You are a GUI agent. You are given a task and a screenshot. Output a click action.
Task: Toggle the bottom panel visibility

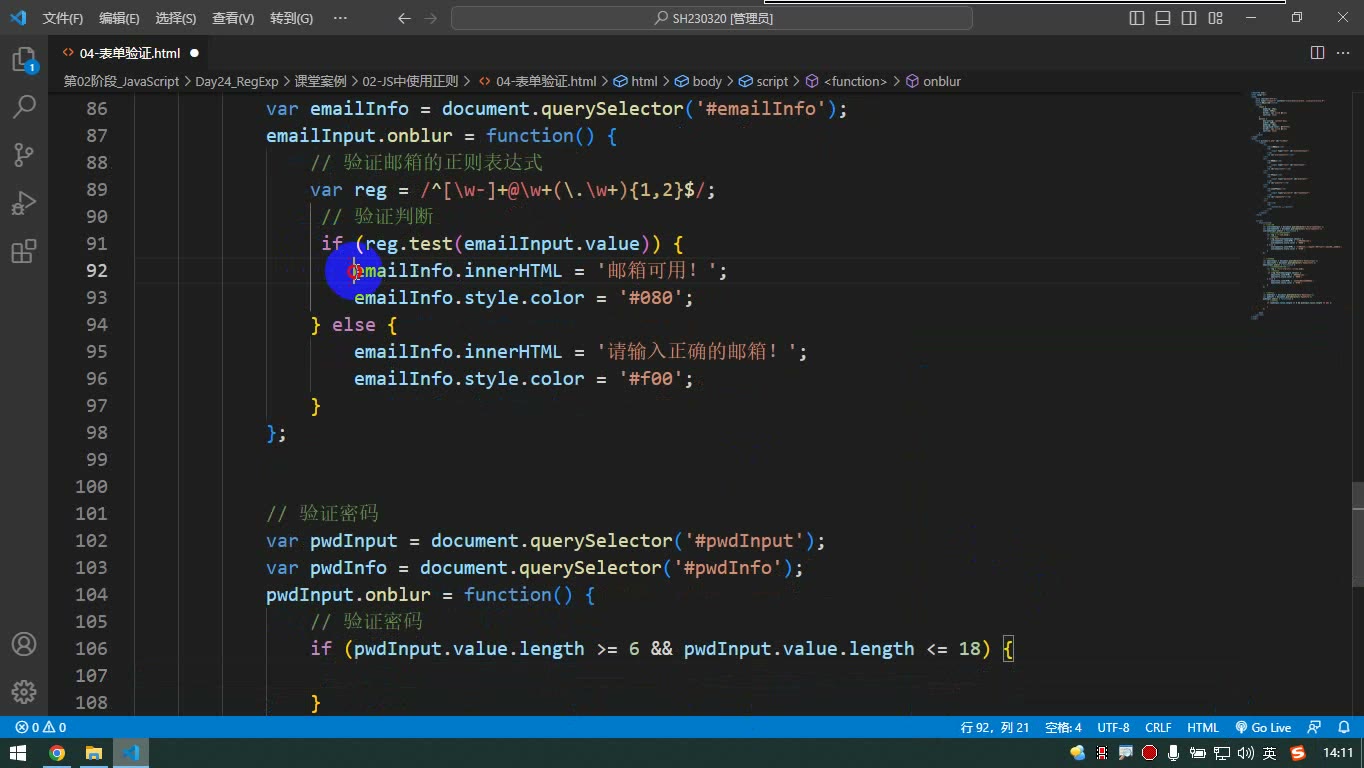coord(1163,18)
